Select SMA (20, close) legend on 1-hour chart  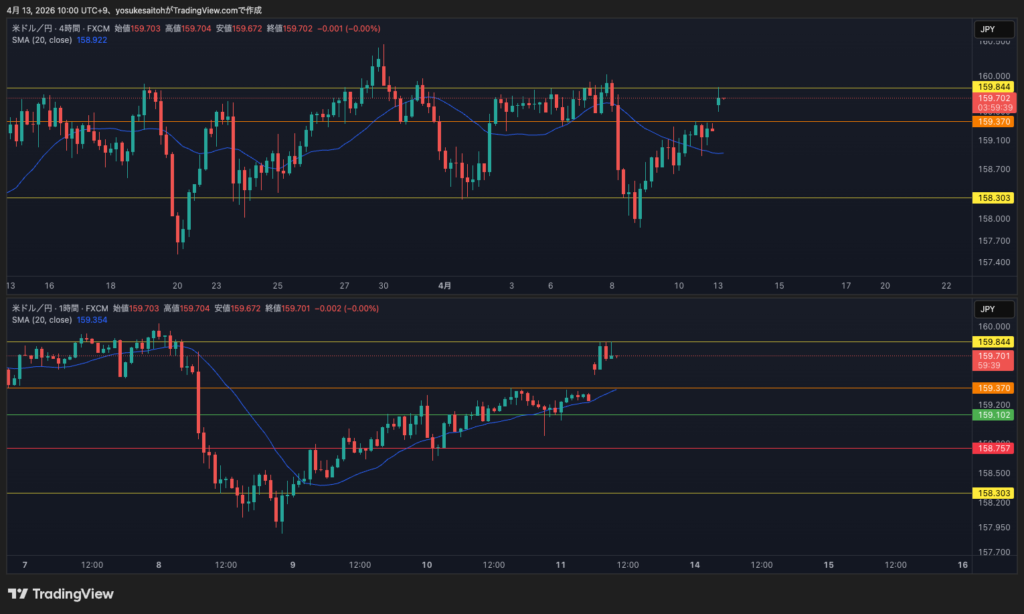(x=40, y=320)
